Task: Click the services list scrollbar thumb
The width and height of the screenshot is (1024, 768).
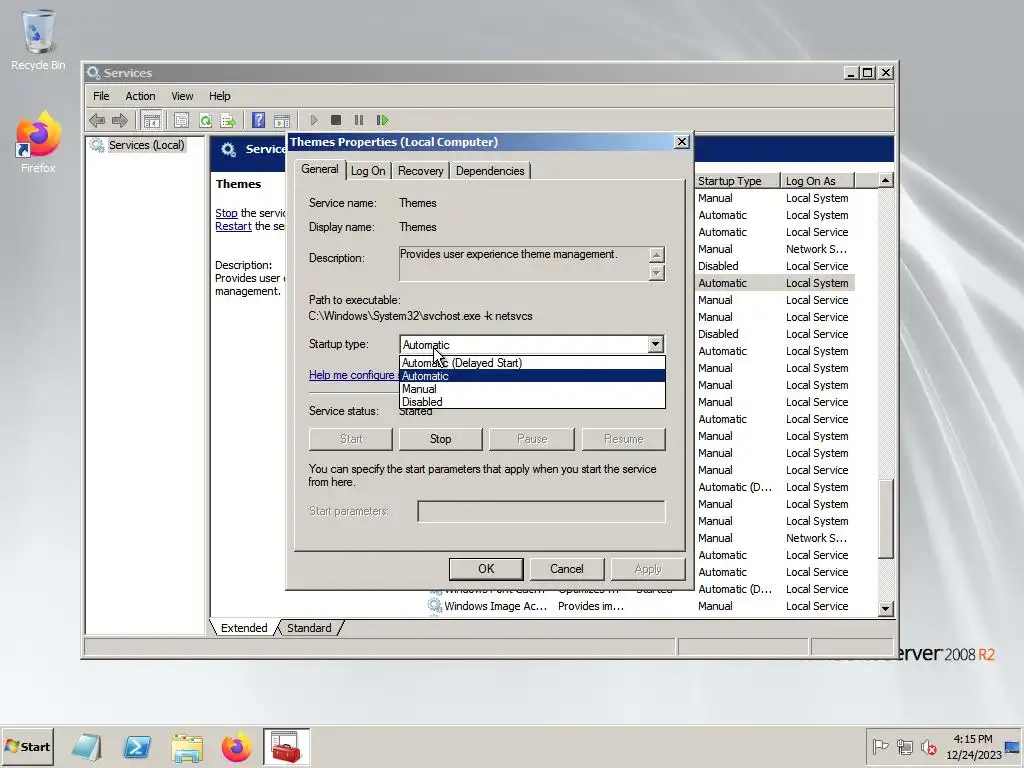Action: point(886,519)
